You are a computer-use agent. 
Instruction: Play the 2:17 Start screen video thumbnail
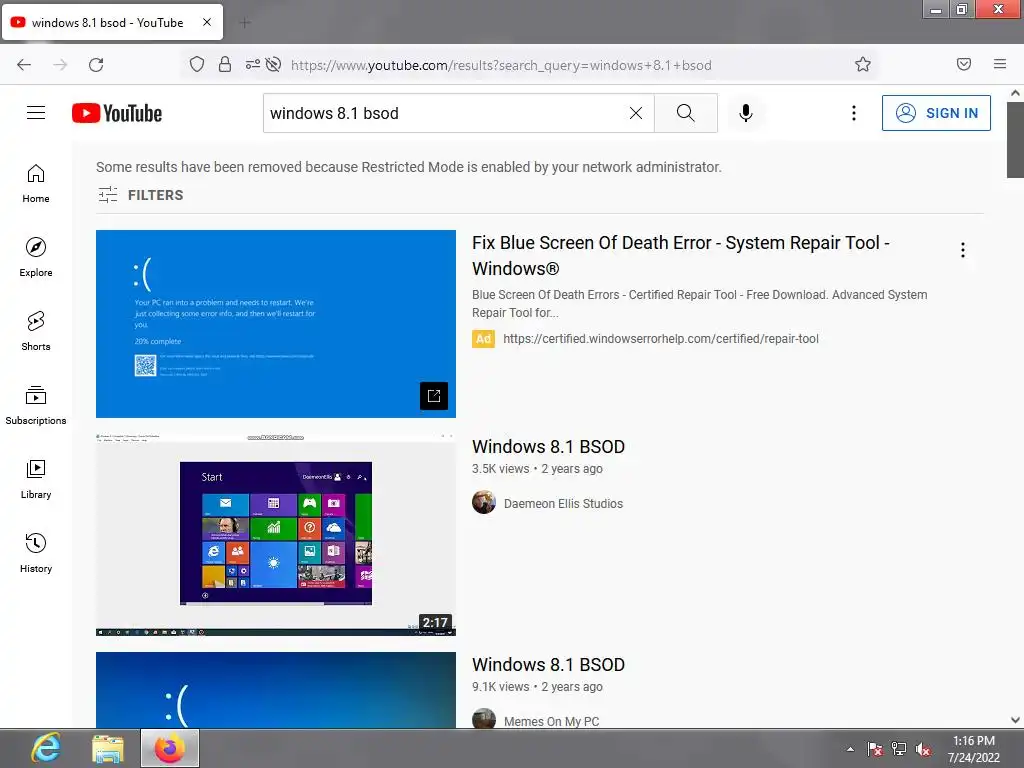276,534
